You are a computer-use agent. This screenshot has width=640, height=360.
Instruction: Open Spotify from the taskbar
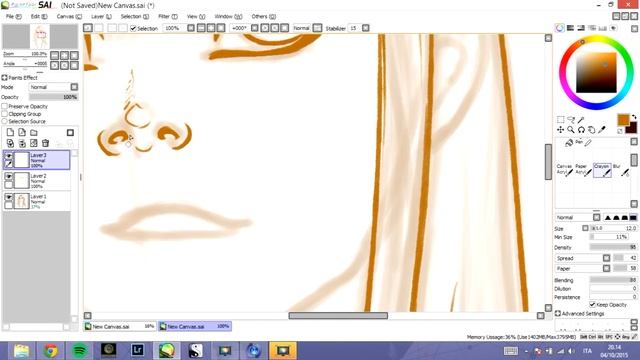tap(80, 351)
